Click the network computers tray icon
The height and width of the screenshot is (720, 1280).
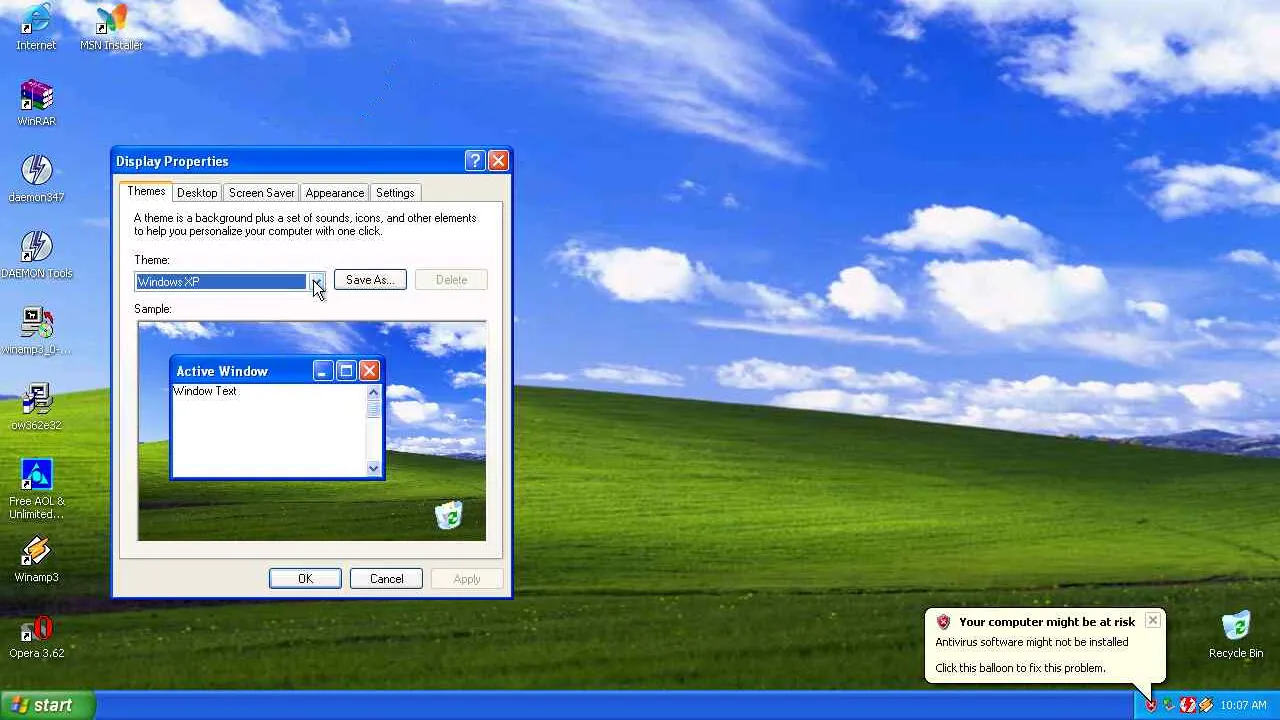point(1169,705)
